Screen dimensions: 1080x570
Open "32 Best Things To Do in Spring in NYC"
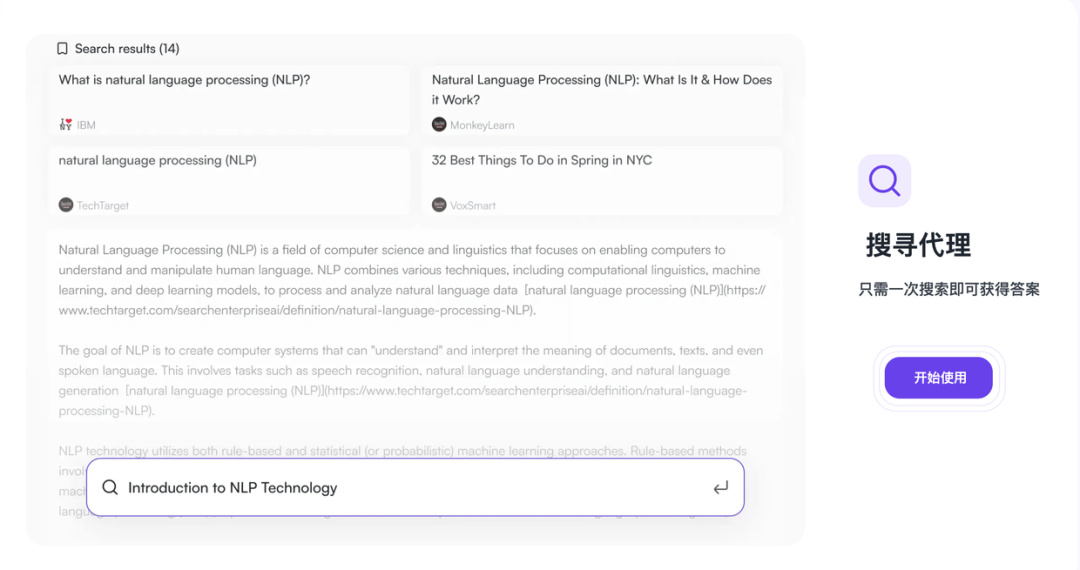pos(541,160)
